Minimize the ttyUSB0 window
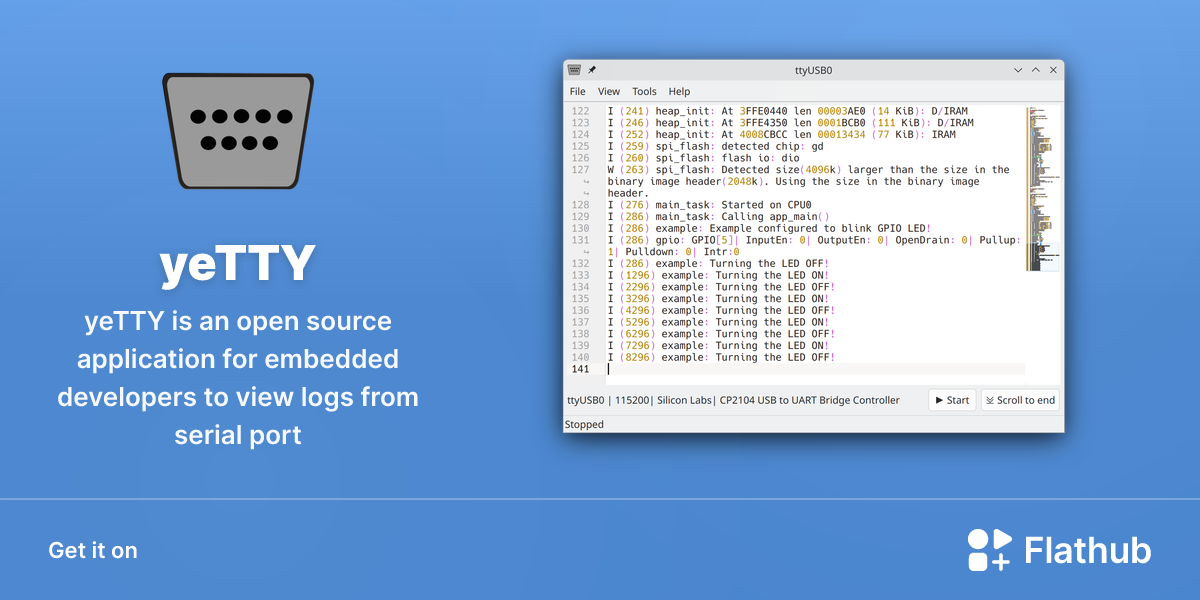Image resolution: width=1200 pixels, height=600 pixels. pos(1018,70)
